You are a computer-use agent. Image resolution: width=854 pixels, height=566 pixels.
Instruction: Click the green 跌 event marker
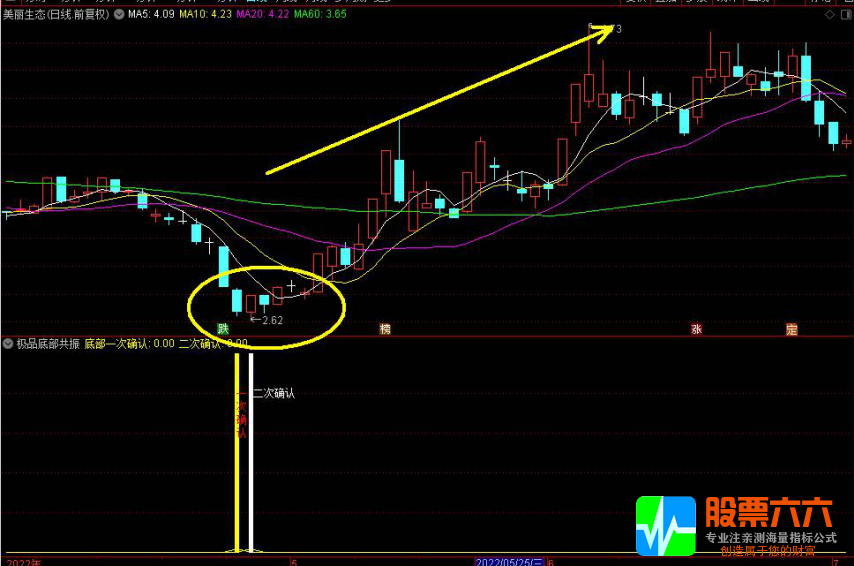click(223, 328)
